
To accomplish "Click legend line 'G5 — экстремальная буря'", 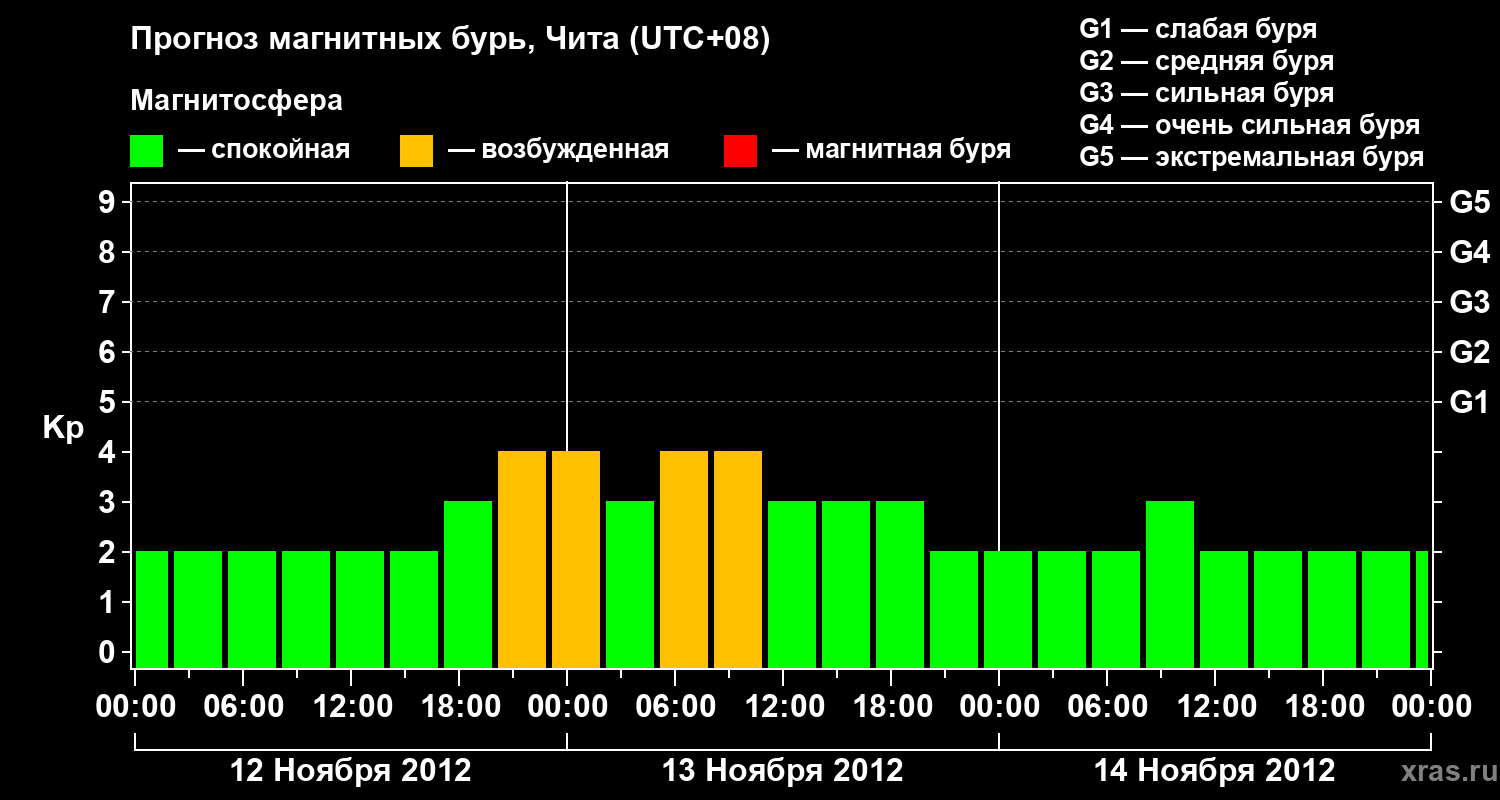I will click(1251, 158).
